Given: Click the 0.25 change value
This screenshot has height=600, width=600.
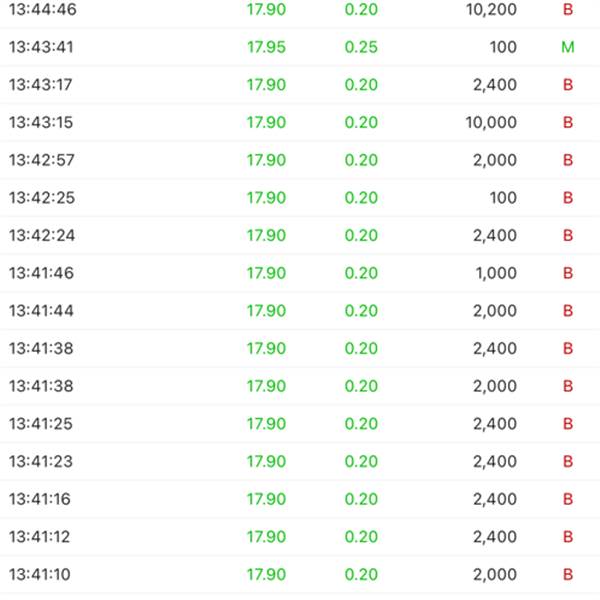Looking at the screenshot, I should point(361,47).
